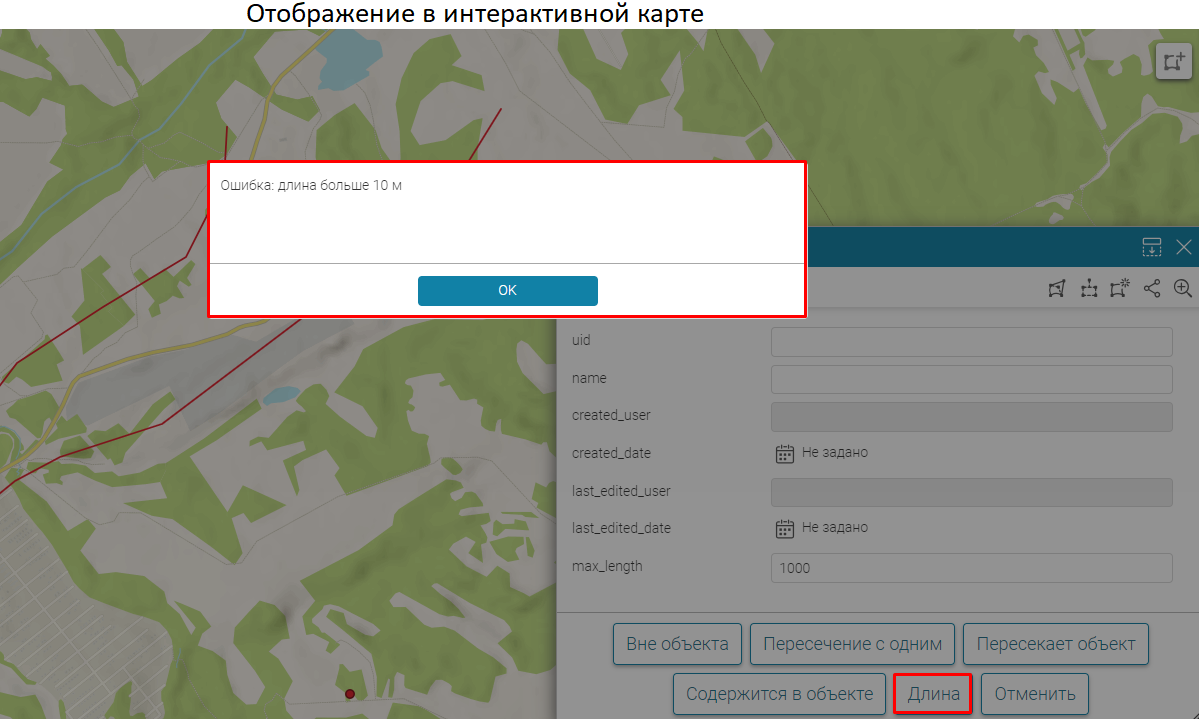Viewport: 1199px width, 719px height.
Task: Click the 'Отменить' button
Action: coord(1034,694)
